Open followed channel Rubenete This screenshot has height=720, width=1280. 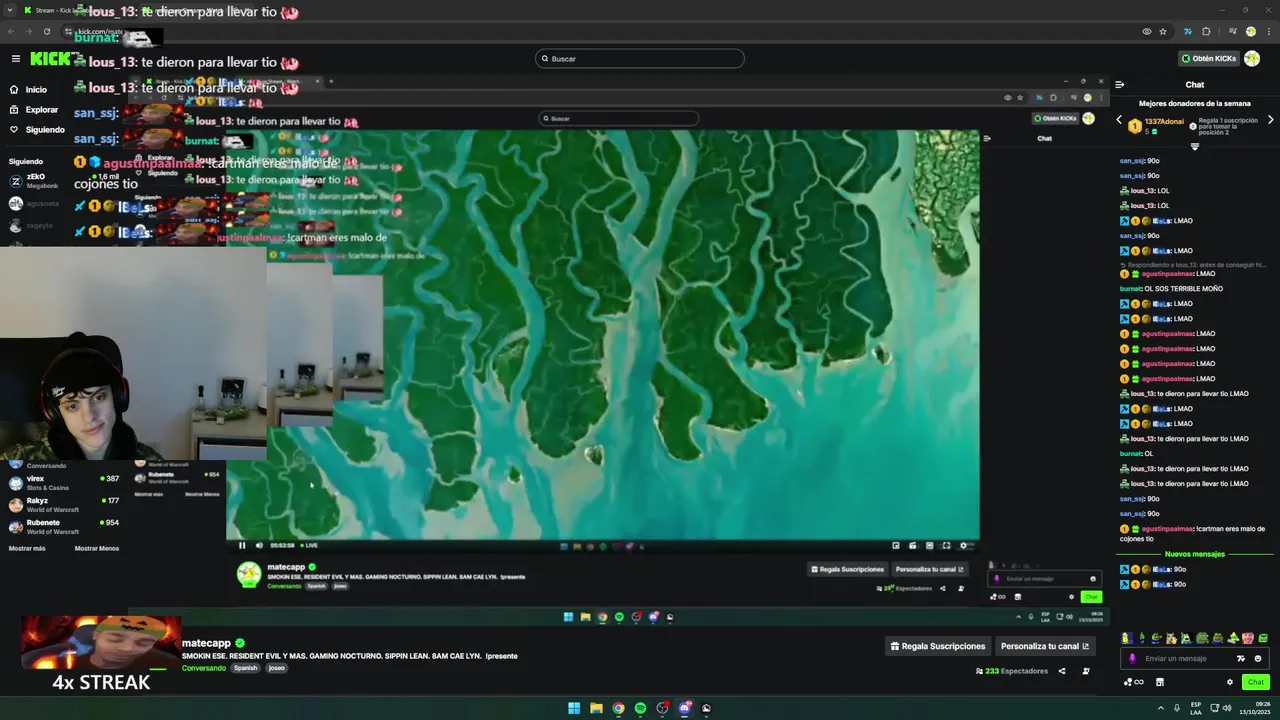click(x=63, y=526)
